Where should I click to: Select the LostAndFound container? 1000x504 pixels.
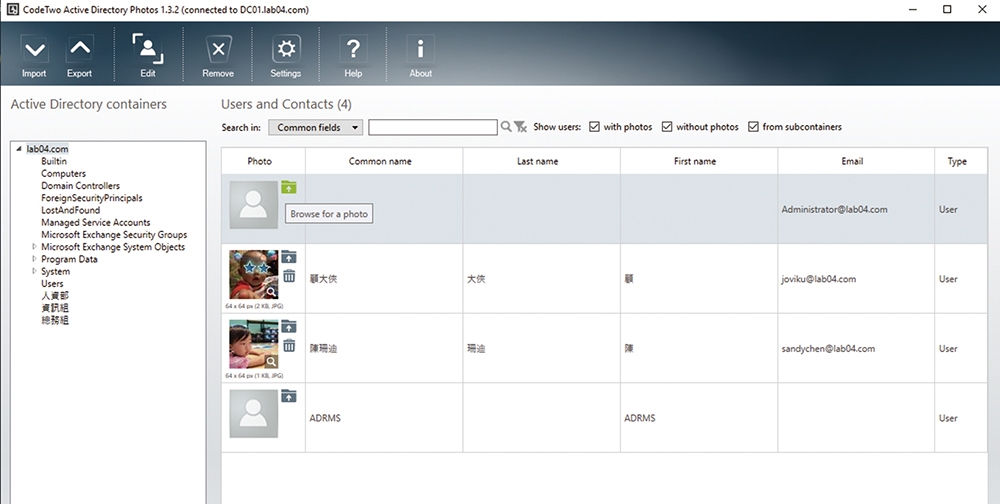point(70,210)
